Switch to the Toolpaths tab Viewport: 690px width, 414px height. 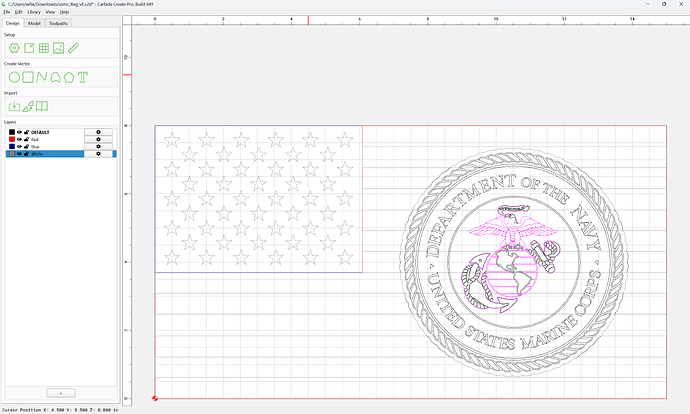click(x=58, y=23)
